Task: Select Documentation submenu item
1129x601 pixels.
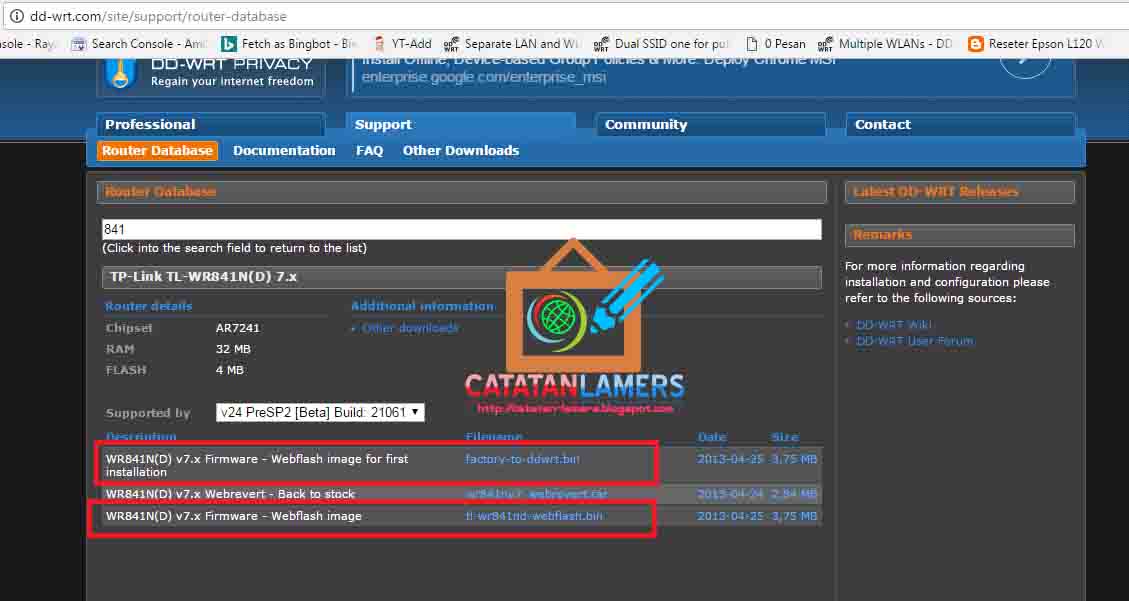Action: pos(284,150)
